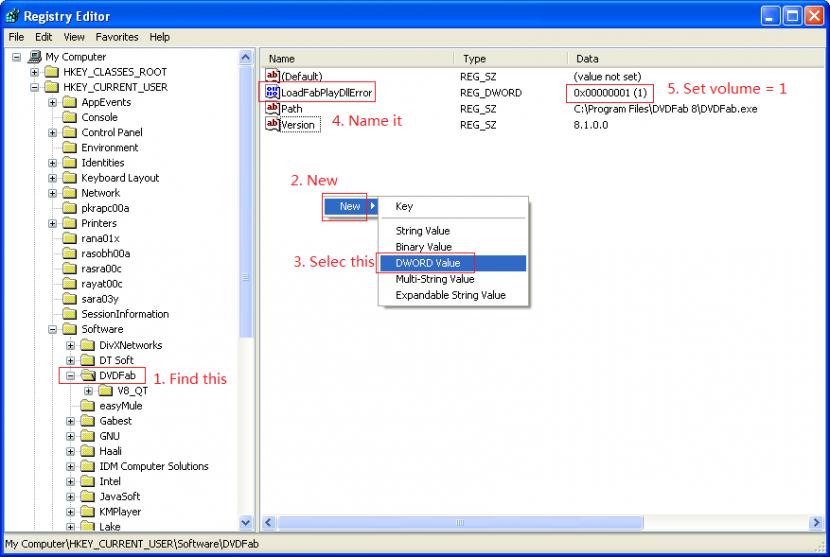Click the AppEvents folder icon
Image resolution: width=830 pixels, height=557 pixels.
70,102
